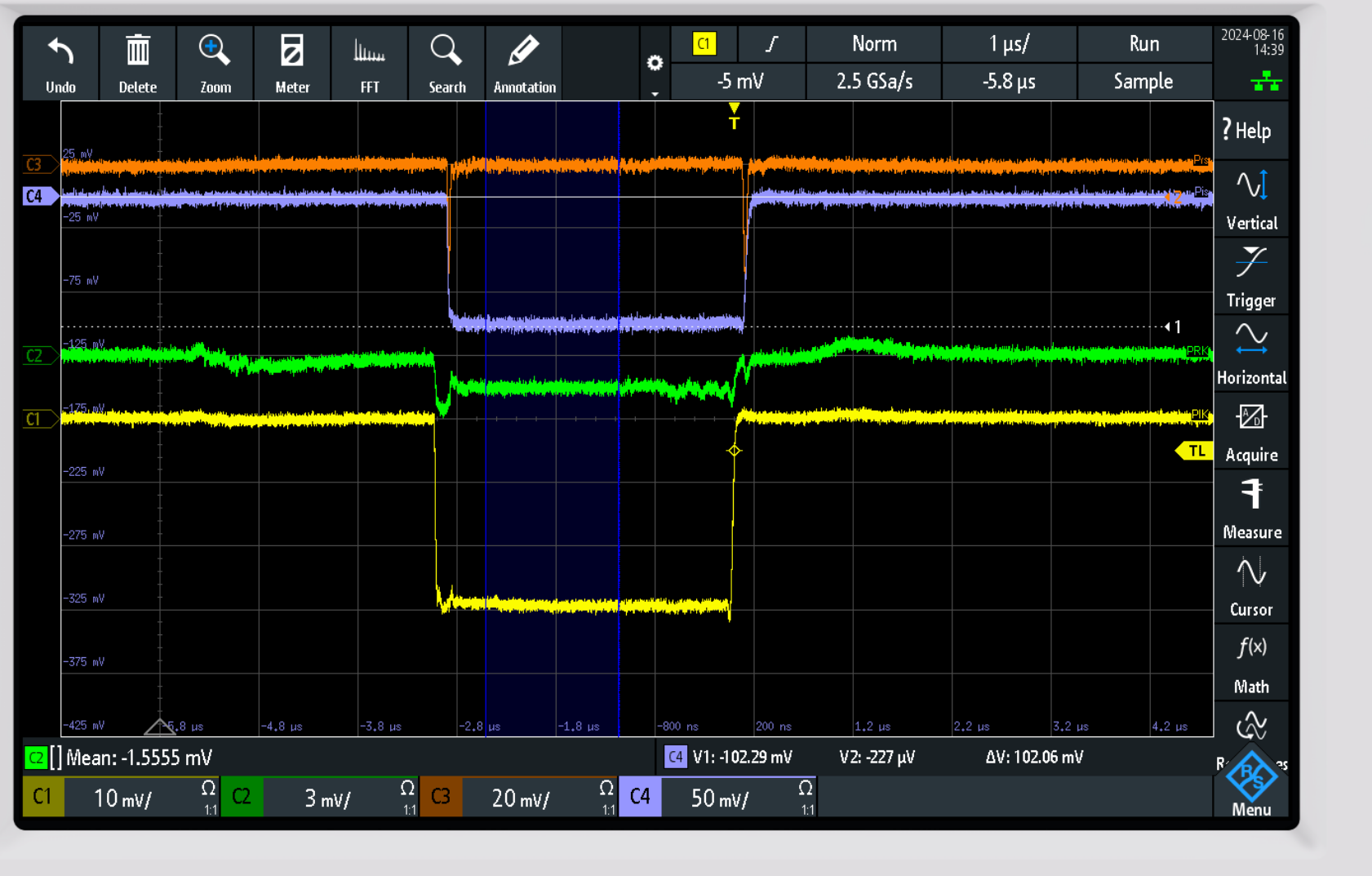Viewport: 1372px width, 876px height.
Task: Open the FFT spectrum tool
Action: click(x=369, y=52)
